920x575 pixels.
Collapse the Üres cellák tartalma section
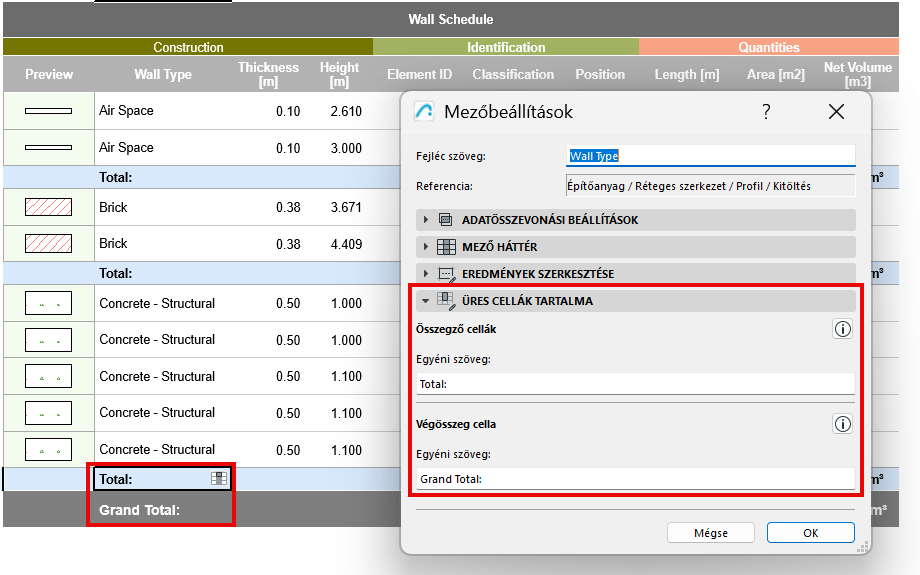(425, 301)
